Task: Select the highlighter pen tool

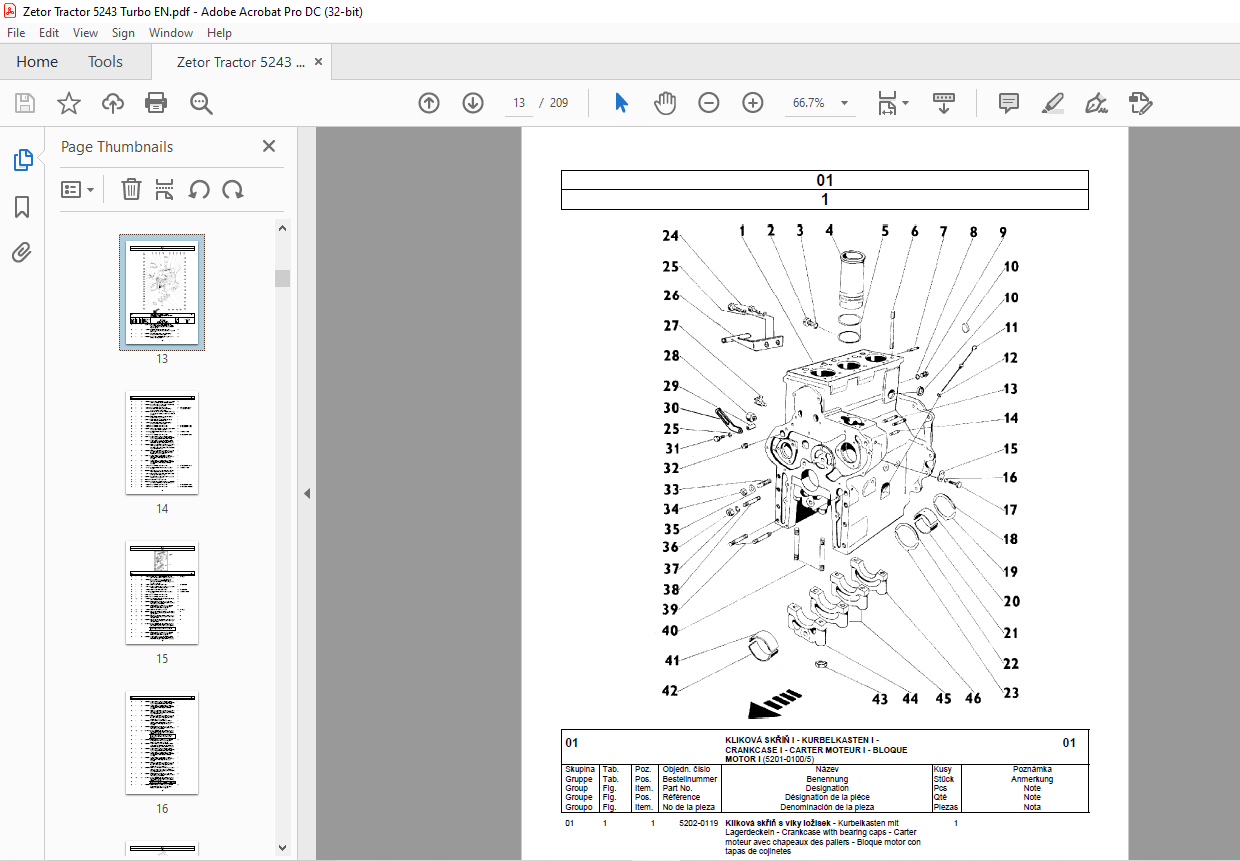Action: [x=1052, y=103]
